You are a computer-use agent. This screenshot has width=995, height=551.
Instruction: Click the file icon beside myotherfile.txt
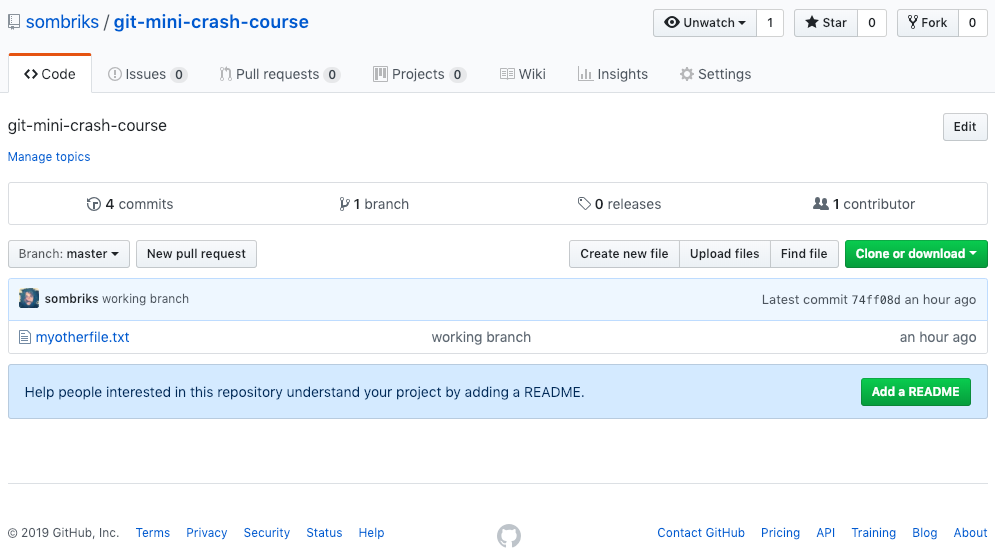pos(25,338)
